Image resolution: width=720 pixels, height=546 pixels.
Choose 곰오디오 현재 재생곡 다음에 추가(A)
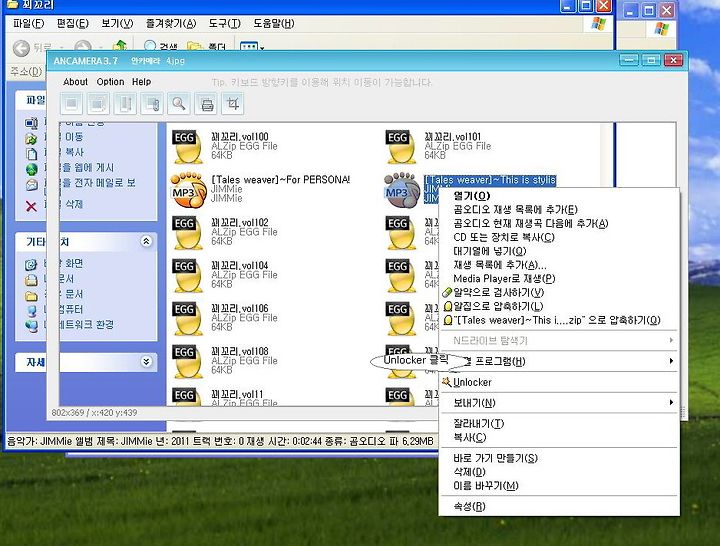(x=559, y=223)
